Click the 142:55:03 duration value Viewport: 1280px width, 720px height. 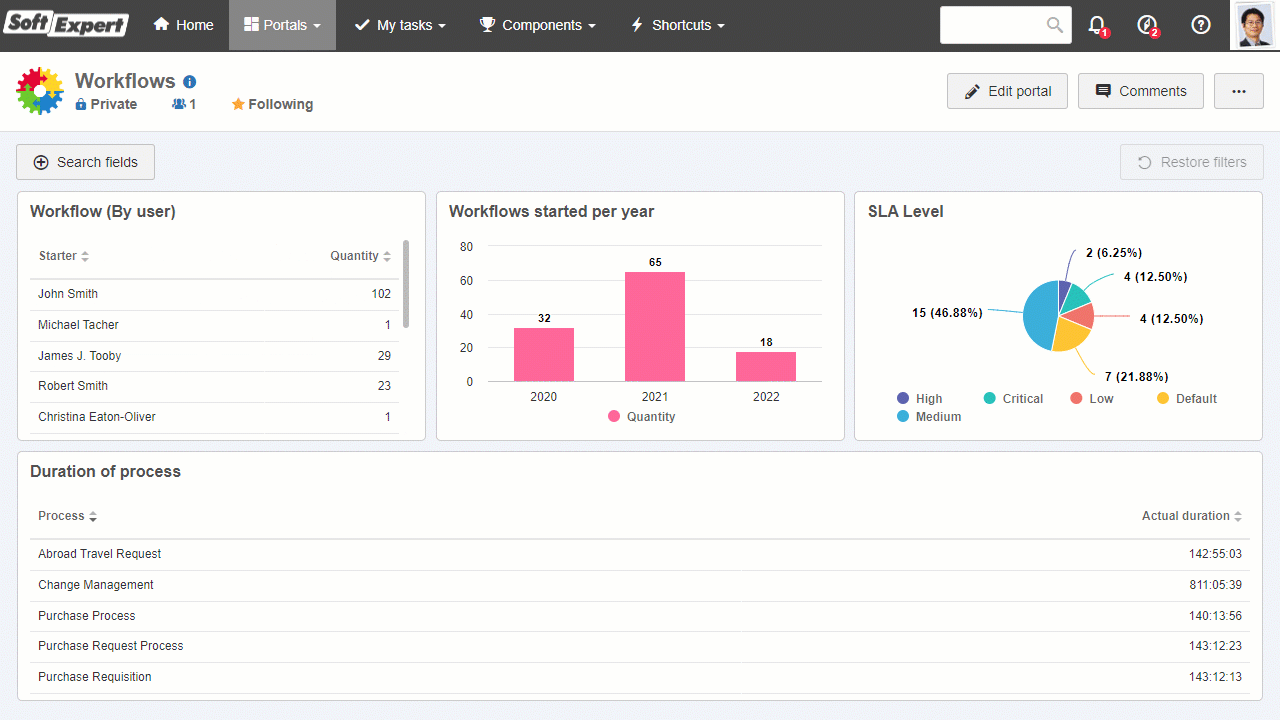pyautogui.click(x=1215, y=554)
